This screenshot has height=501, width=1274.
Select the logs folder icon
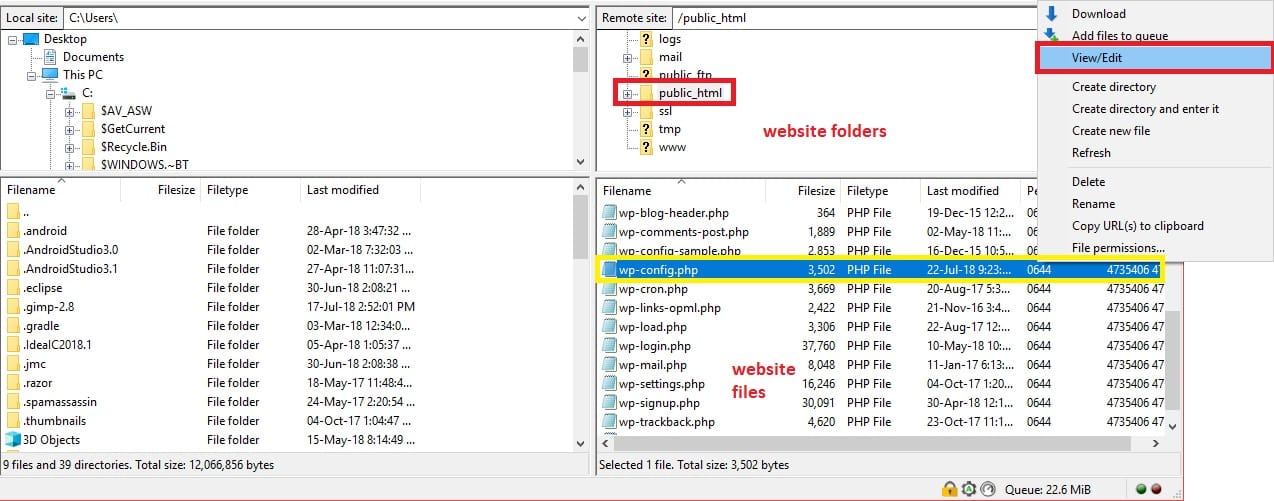coord(646,39)
